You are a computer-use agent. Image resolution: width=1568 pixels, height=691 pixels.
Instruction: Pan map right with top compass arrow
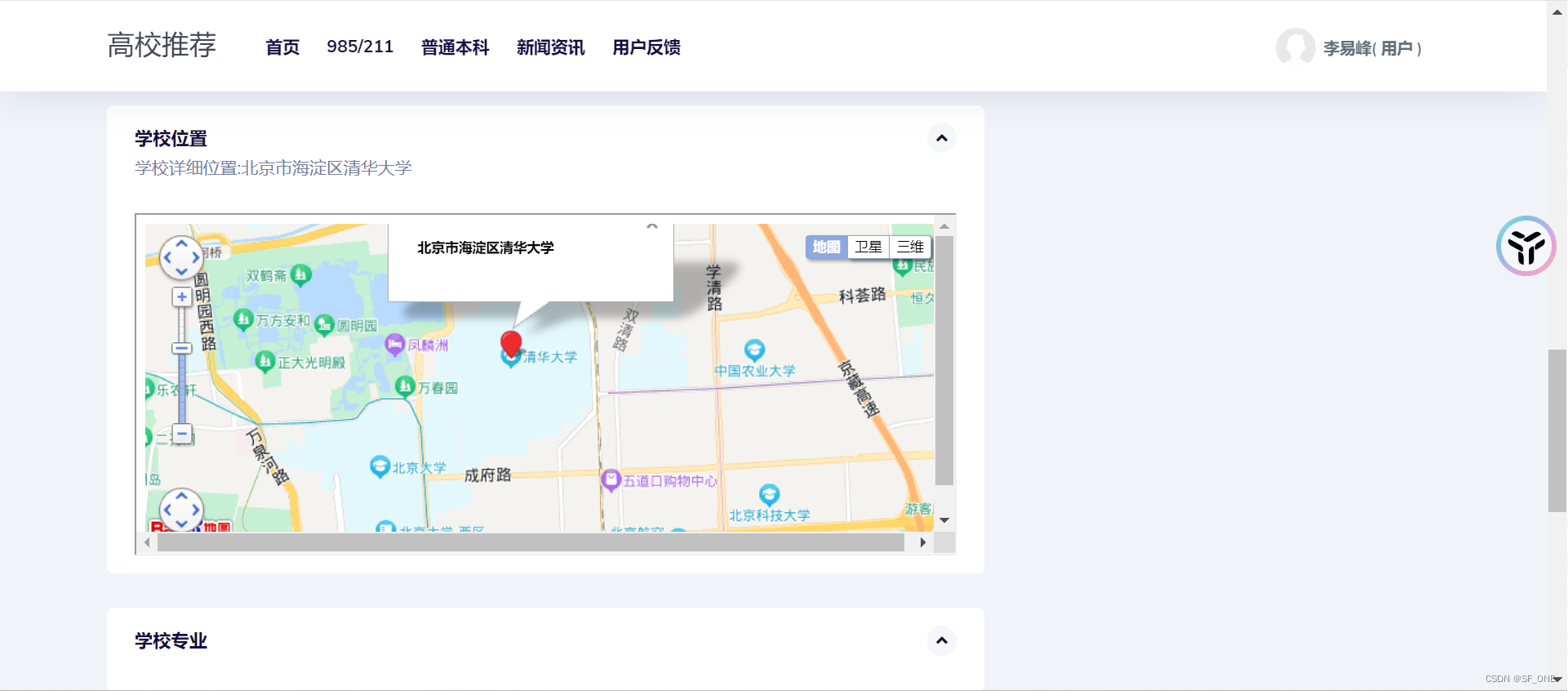[x=196, y=257]
